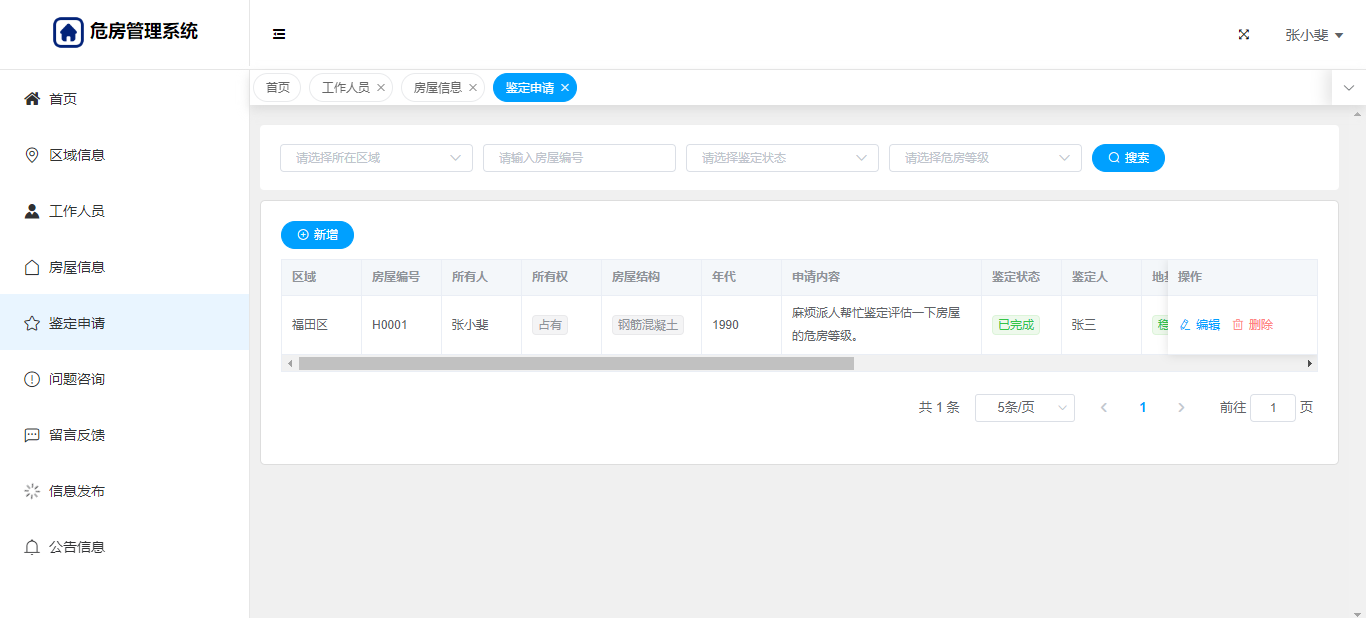Image resolution: width=1366 pixels, height=618 pixels.
Task: Open the 5条/页 page size selector
Action: click(x=1024, y=407)
